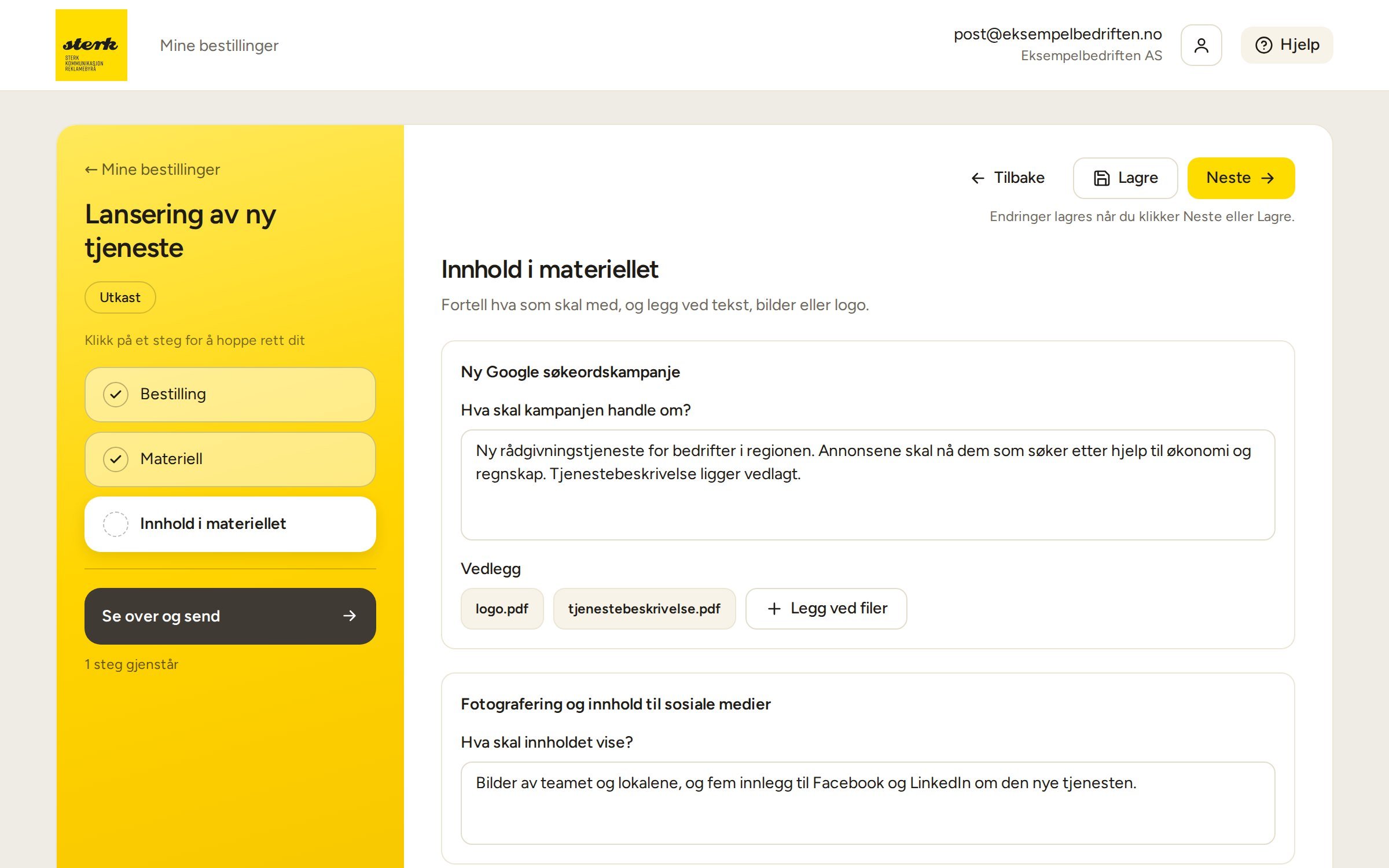Click the arrow on Se over og send
The height and width of the screenshot is (868, 1389).
click(x=350, y=616)
